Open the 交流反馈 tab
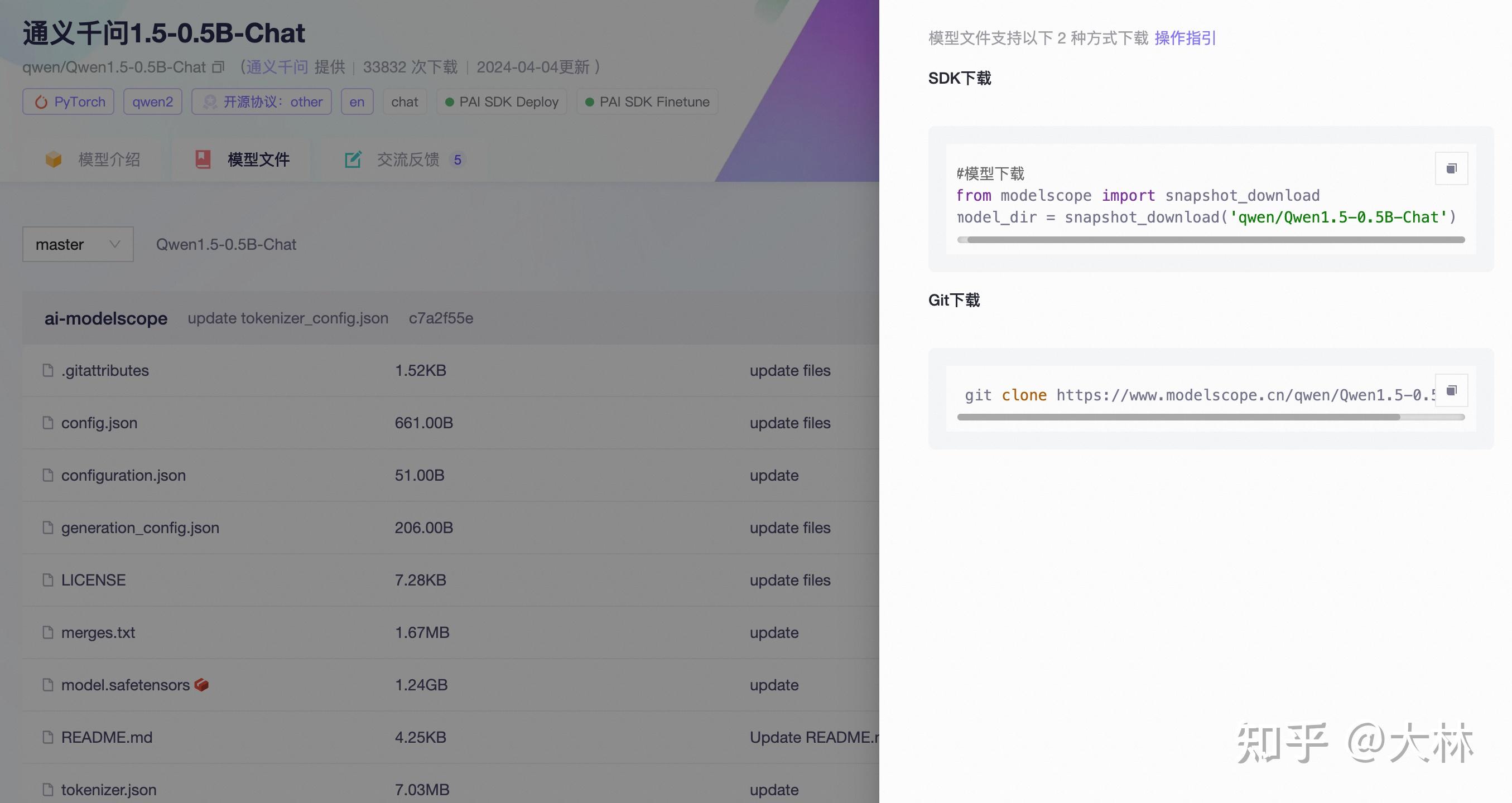Image resolution: width=1512 pixels, height=803 pixels. [x=408, y=159]
